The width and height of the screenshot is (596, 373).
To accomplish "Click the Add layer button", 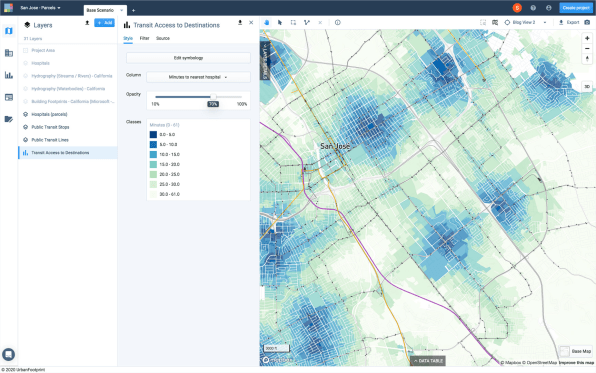I will point(105,23).
